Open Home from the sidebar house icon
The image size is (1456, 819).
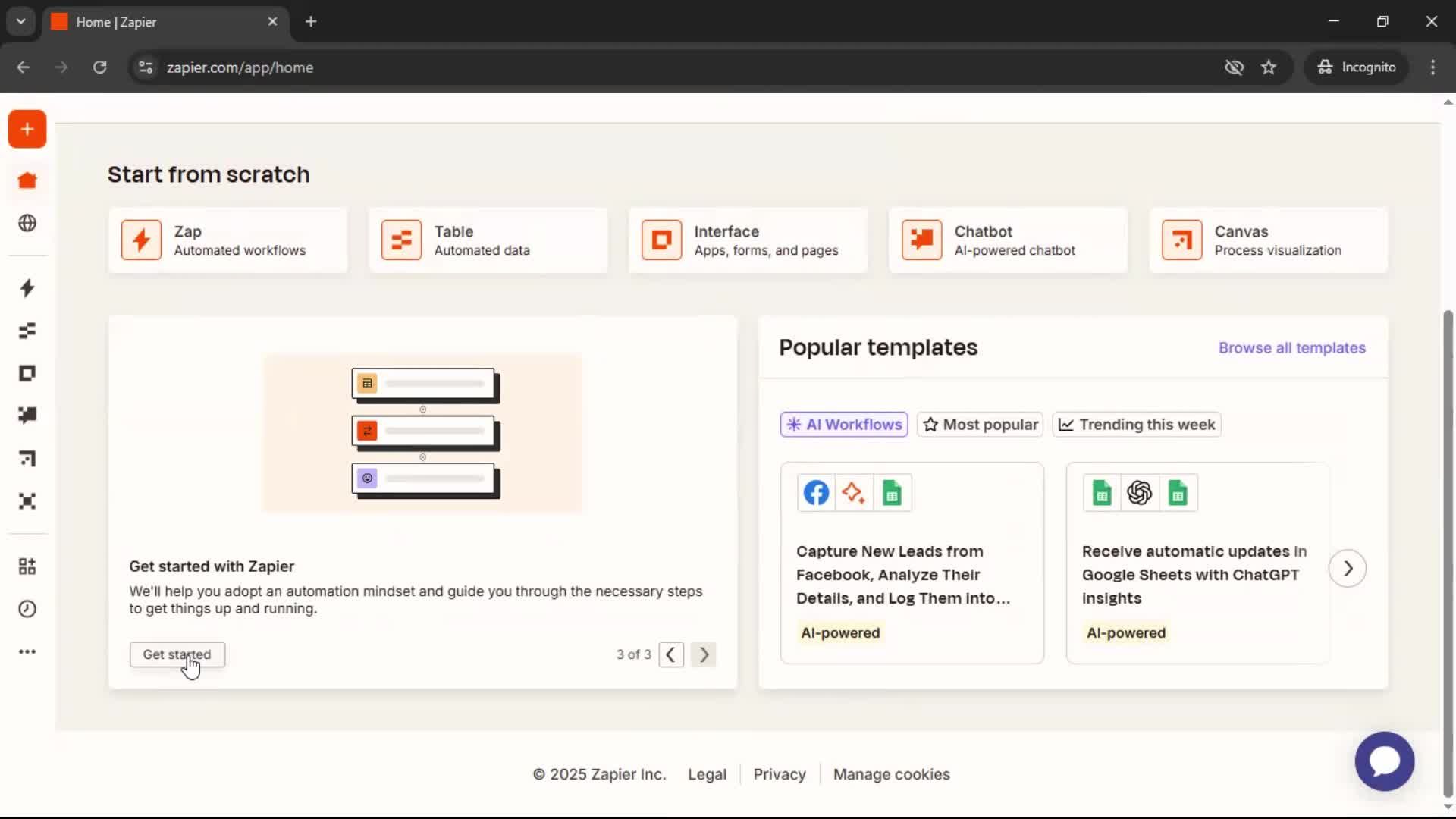click(27, 180)
